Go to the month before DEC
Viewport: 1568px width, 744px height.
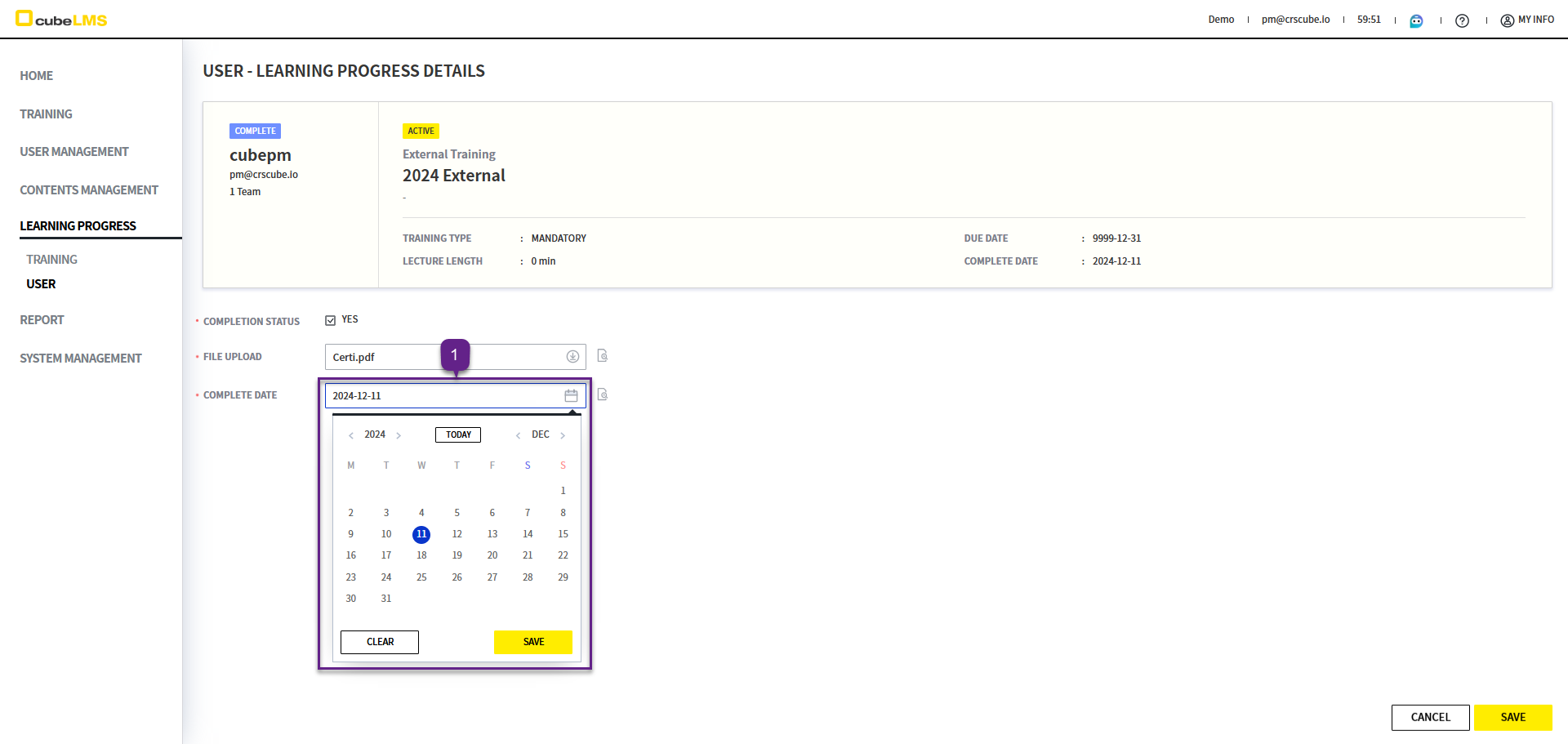coord(518,435)
